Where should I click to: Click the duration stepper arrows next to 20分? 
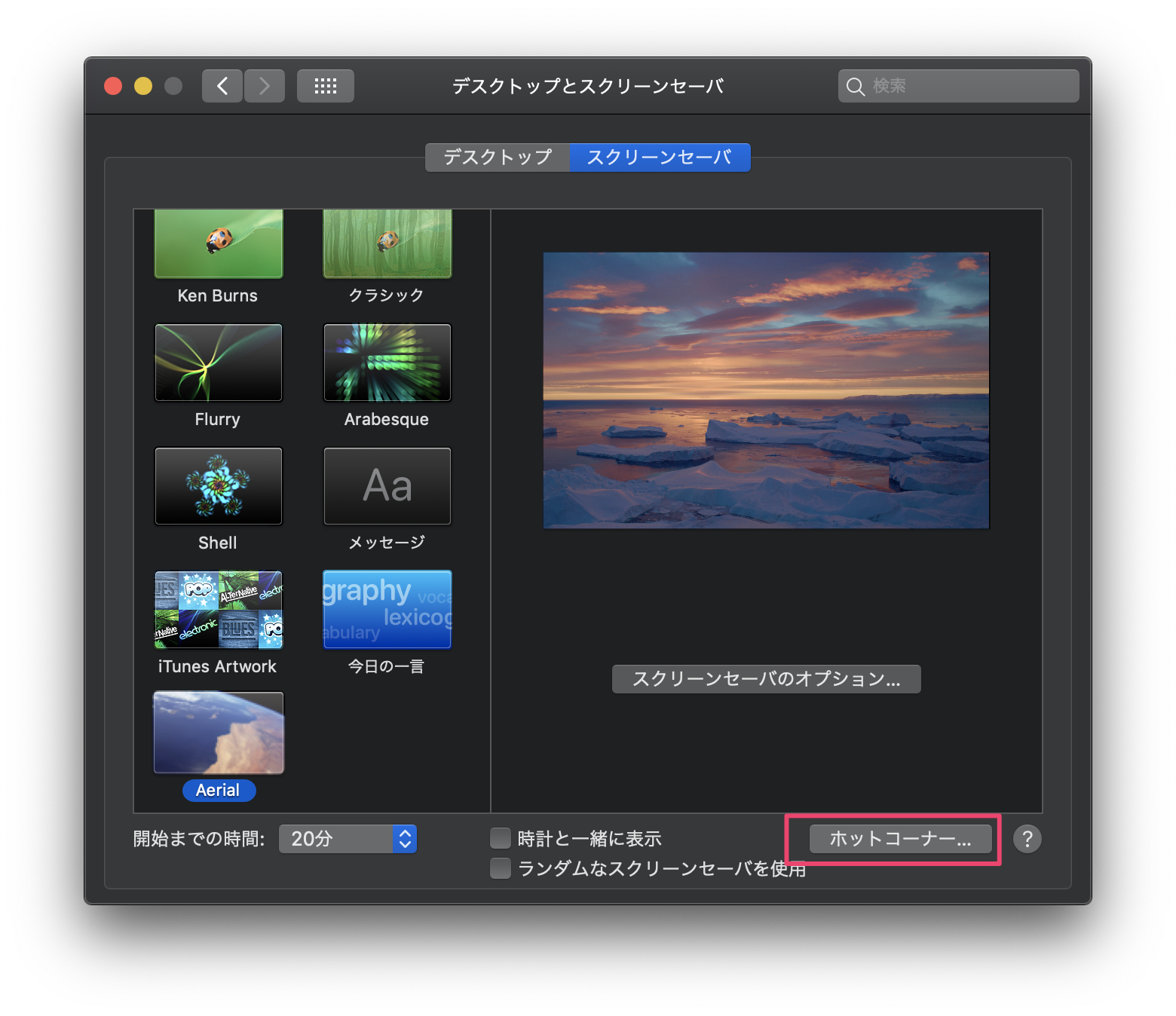click(404, 838)
